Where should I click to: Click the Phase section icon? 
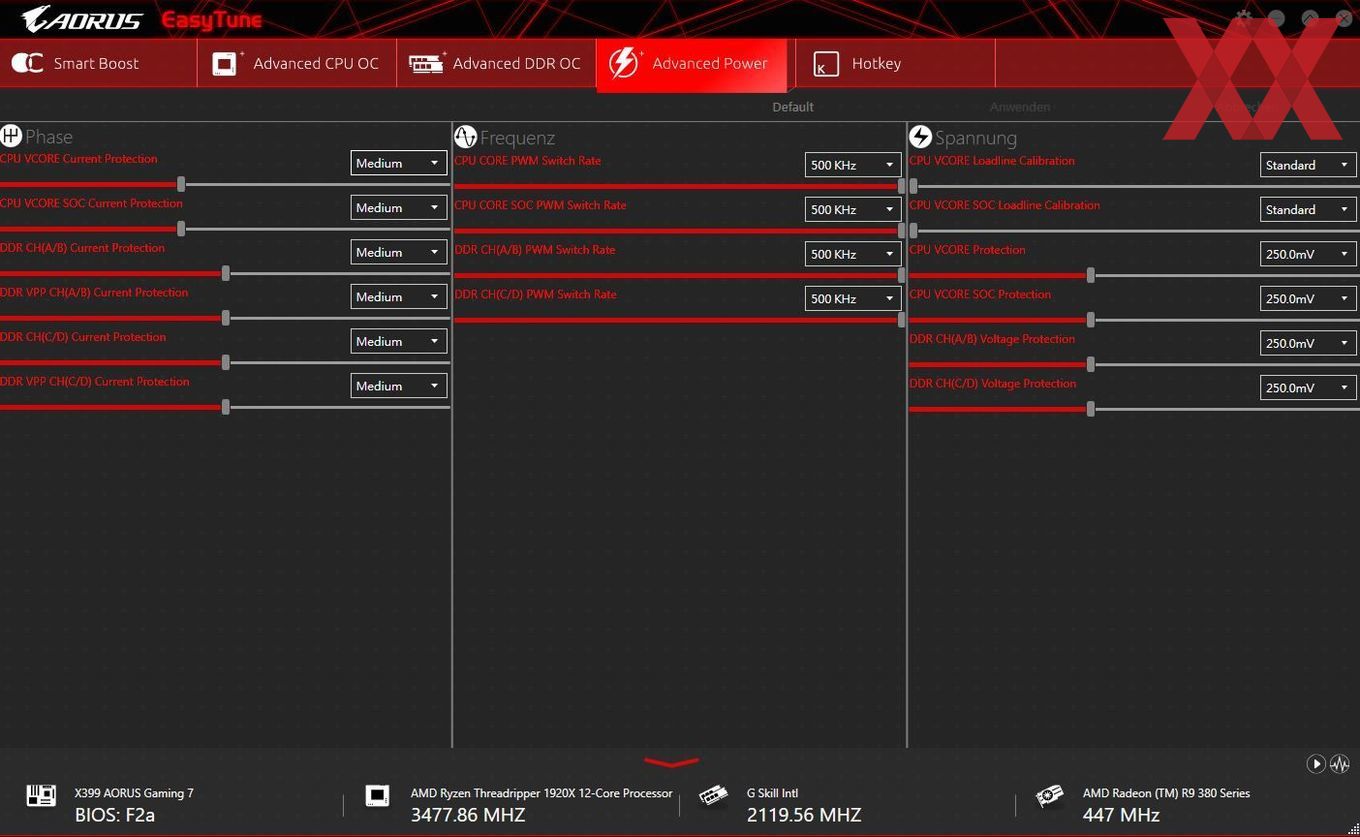pyautogui.click(x=11, y=136)
